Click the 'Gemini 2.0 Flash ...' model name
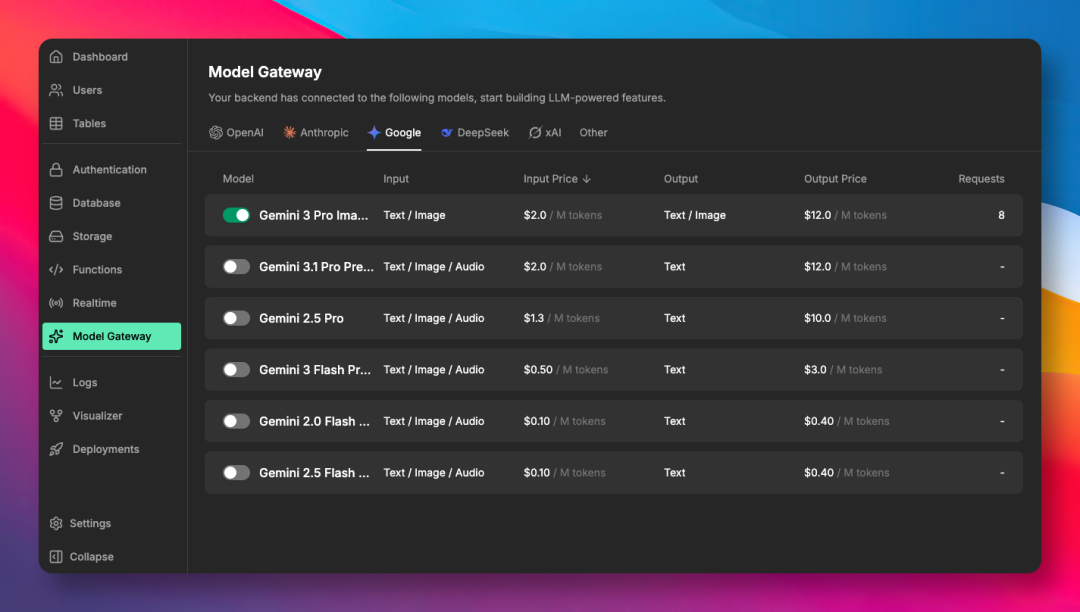Image resolution: width=1080 pixels, height=612 pixels. click(314, 421)
